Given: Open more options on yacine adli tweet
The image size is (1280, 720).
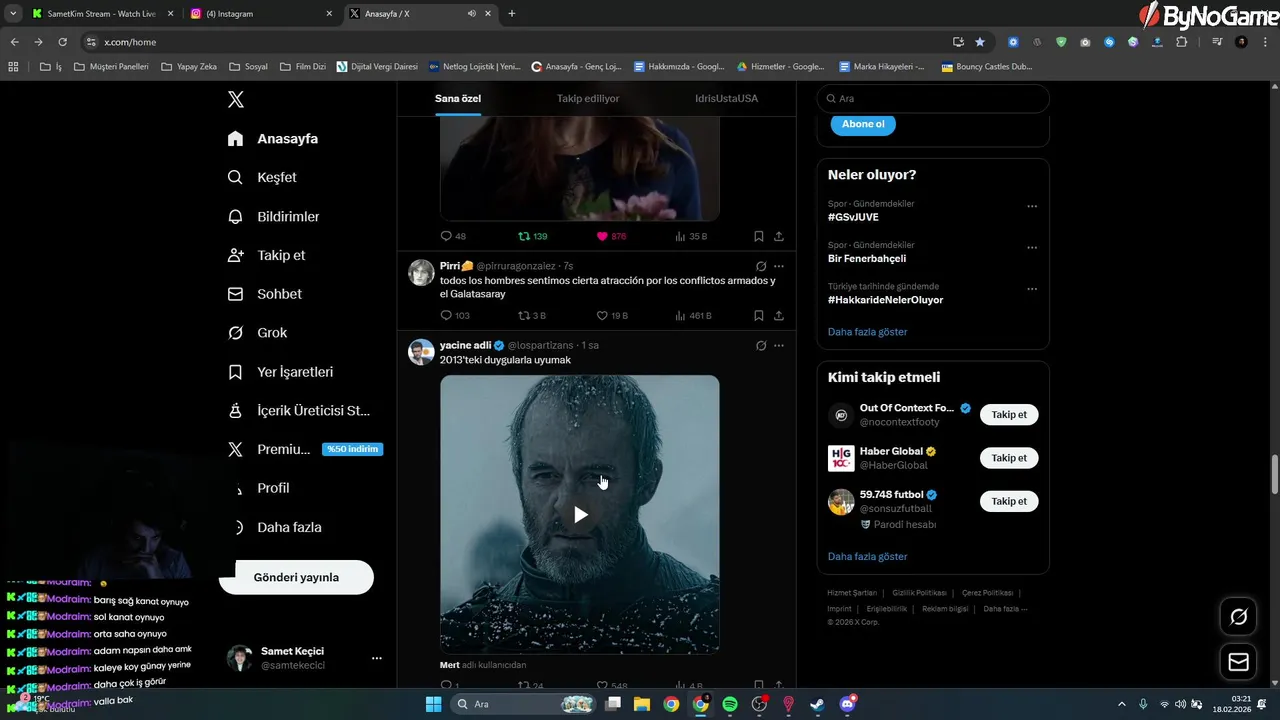Looking at the screenshot, I should coord(779,345).
